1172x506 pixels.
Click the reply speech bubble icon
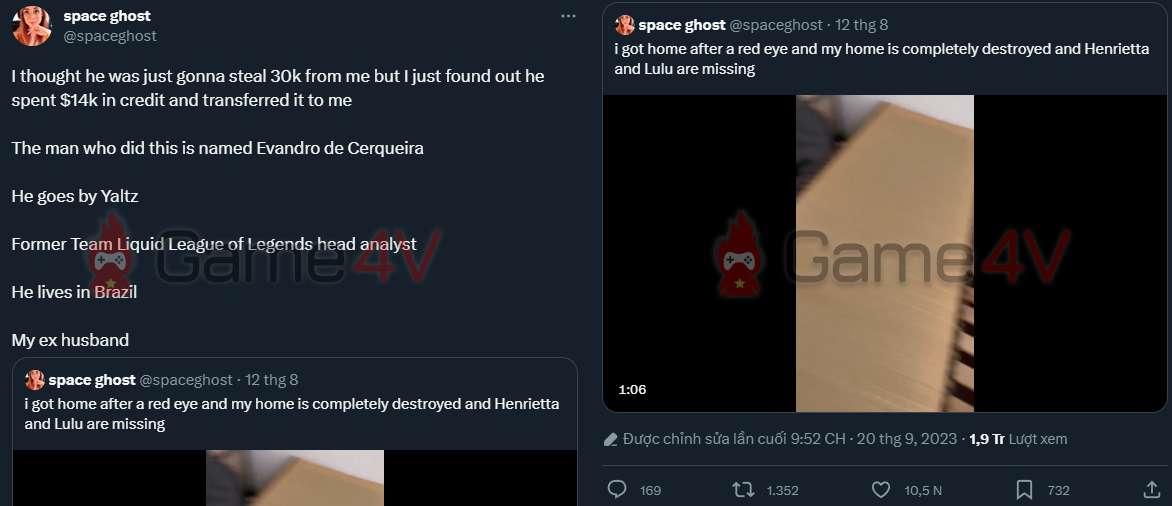(617, 490)
